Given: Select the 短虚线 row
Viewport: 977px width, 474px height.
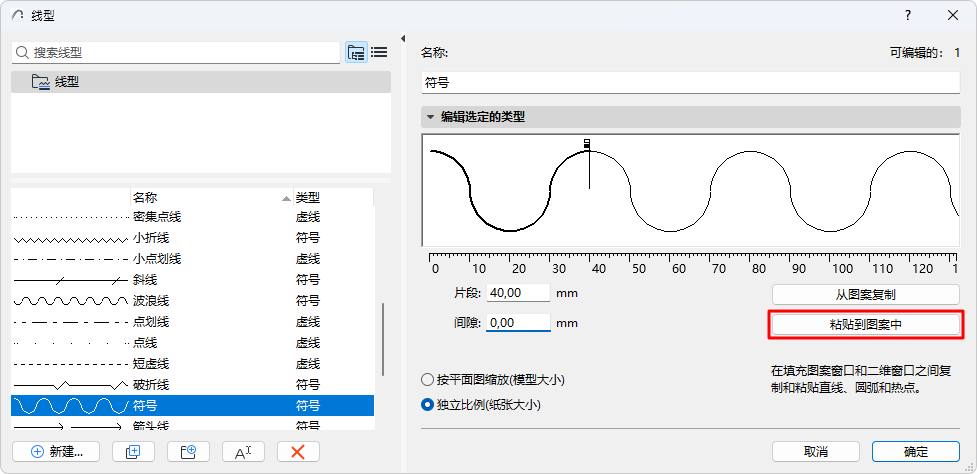Looking at the screenshot, I should [193, 363].
